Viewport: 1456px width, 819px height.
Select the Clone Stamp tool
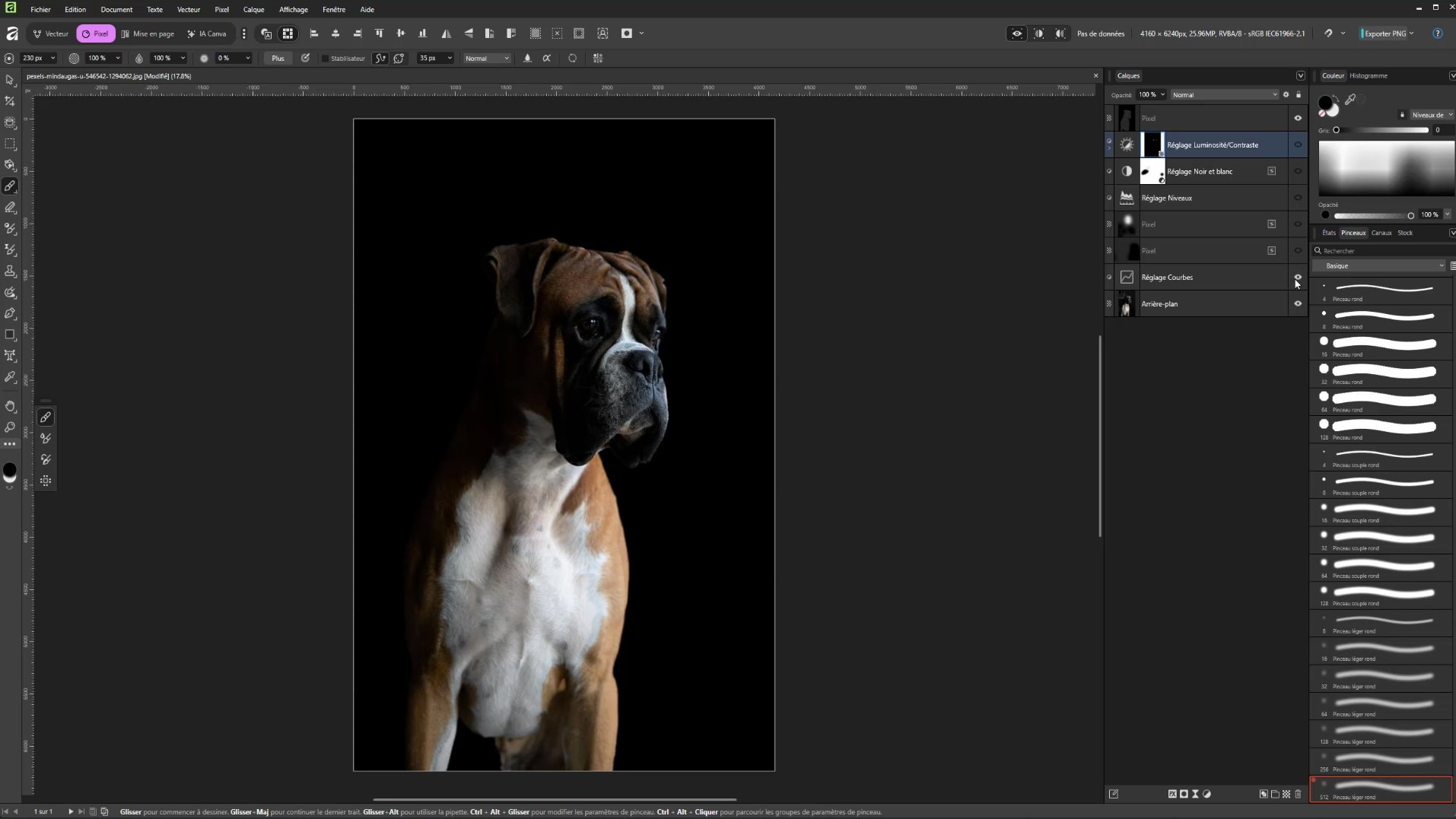point(10,271)
